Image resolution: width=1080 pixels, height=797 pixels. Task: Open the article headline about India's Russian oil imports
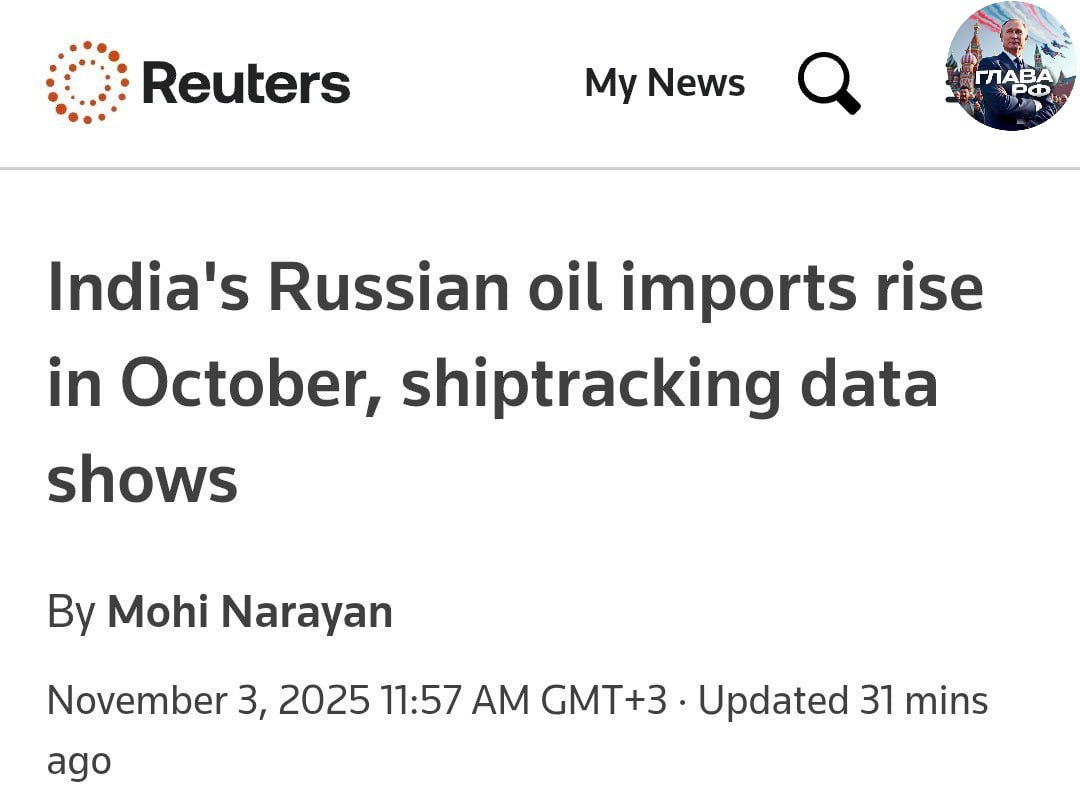point(515,382)
